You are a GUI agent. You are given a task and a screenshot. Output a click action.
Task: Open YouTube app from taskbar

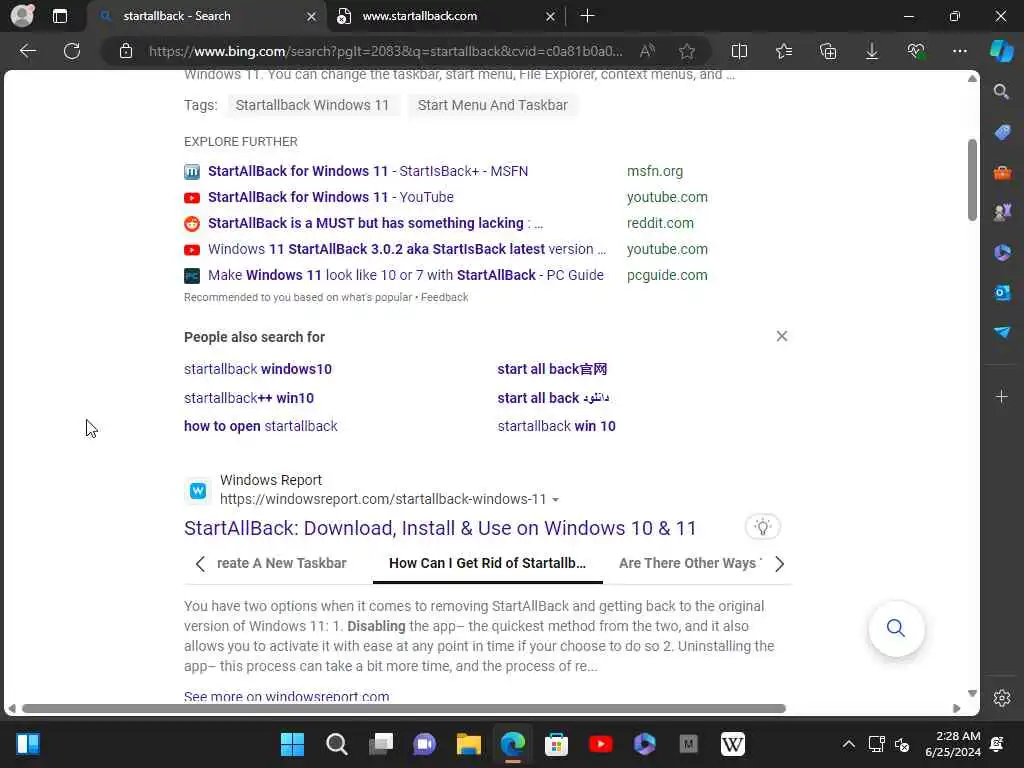pyautogui.click(x=600, y=744)
